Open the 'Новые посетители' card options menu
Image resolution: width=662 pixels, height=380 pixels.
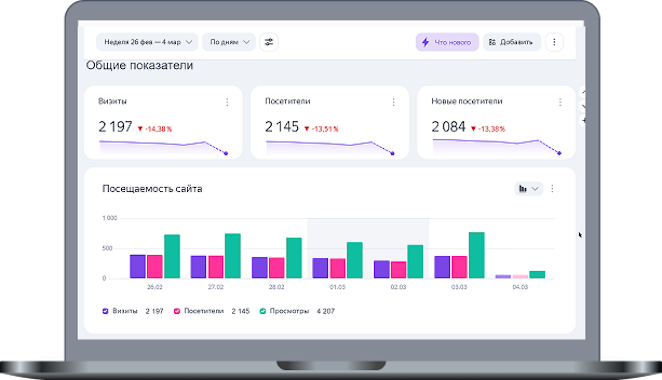(560, 102)
